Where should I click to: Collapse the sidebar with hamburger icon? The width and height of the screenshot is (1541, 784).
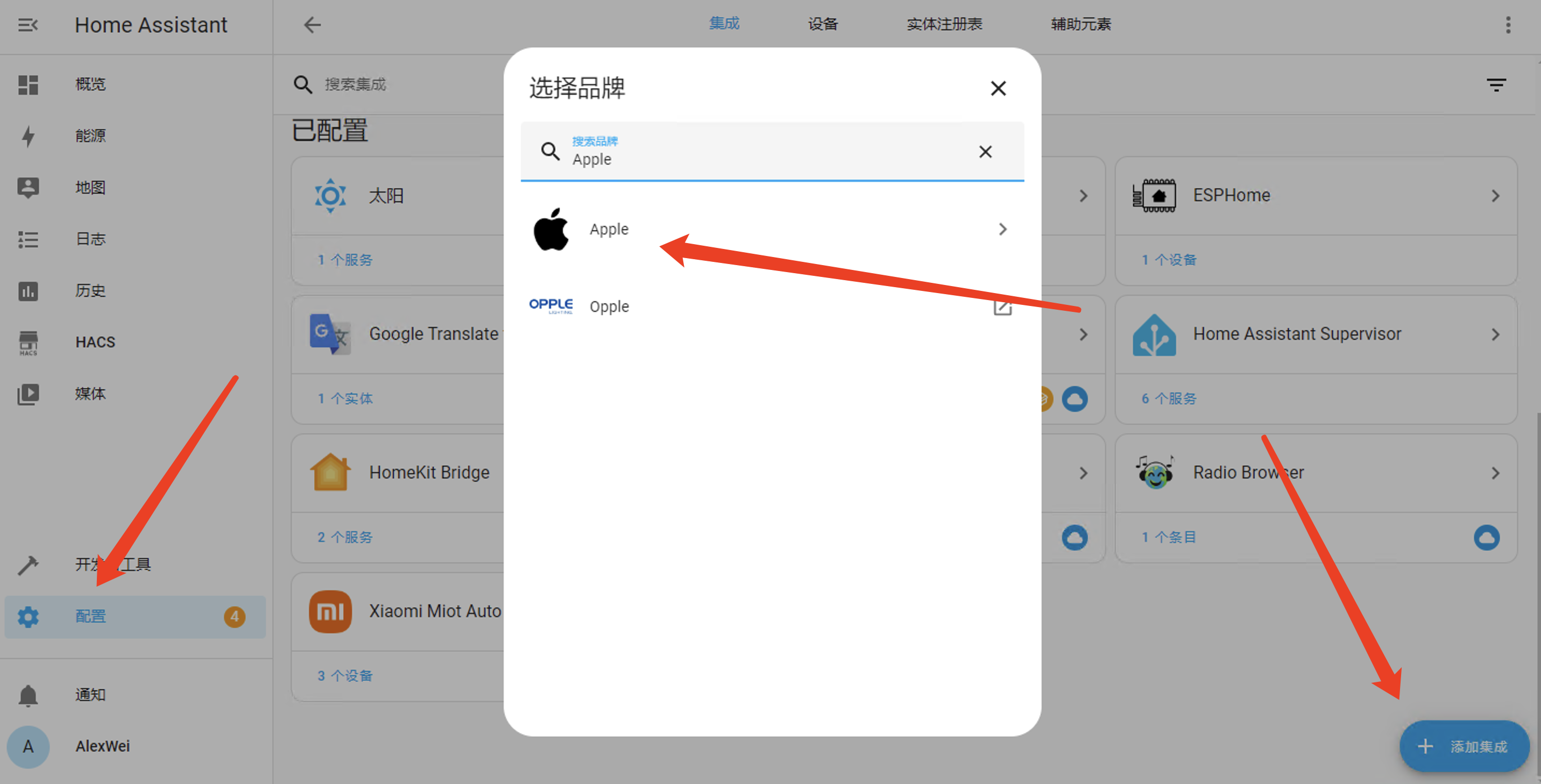(x=27, y=25)
